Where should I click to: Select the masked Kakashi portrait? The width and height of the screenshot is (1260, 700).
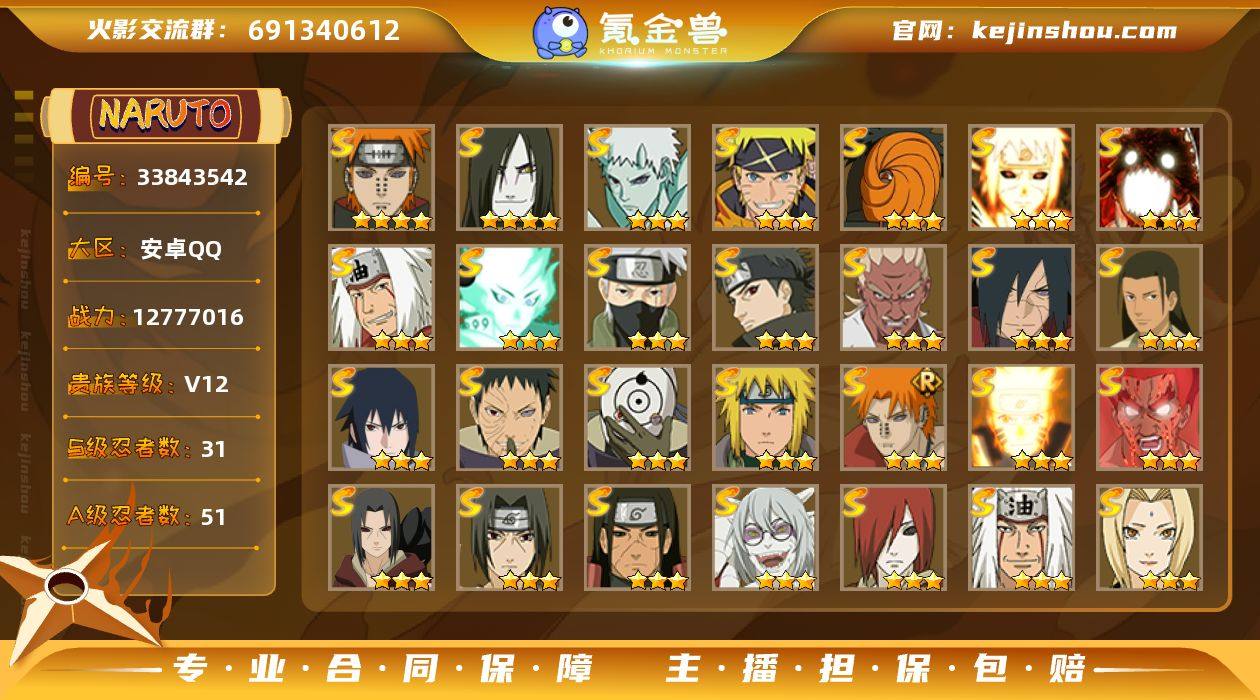637,297
